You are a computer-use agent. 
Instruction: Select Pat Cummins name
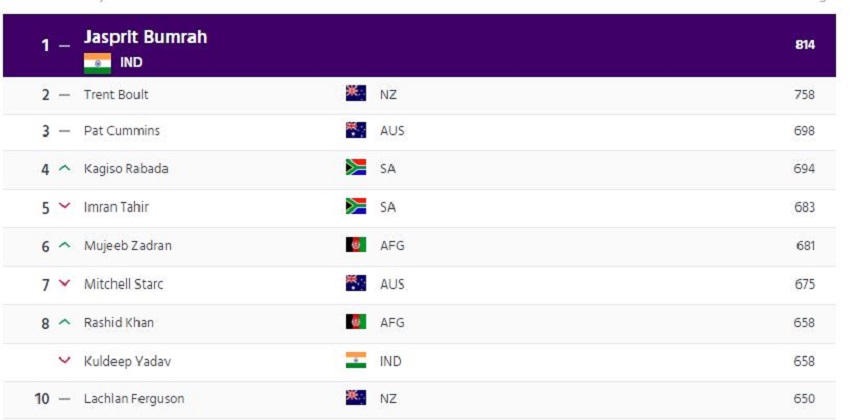coord(122,131)
